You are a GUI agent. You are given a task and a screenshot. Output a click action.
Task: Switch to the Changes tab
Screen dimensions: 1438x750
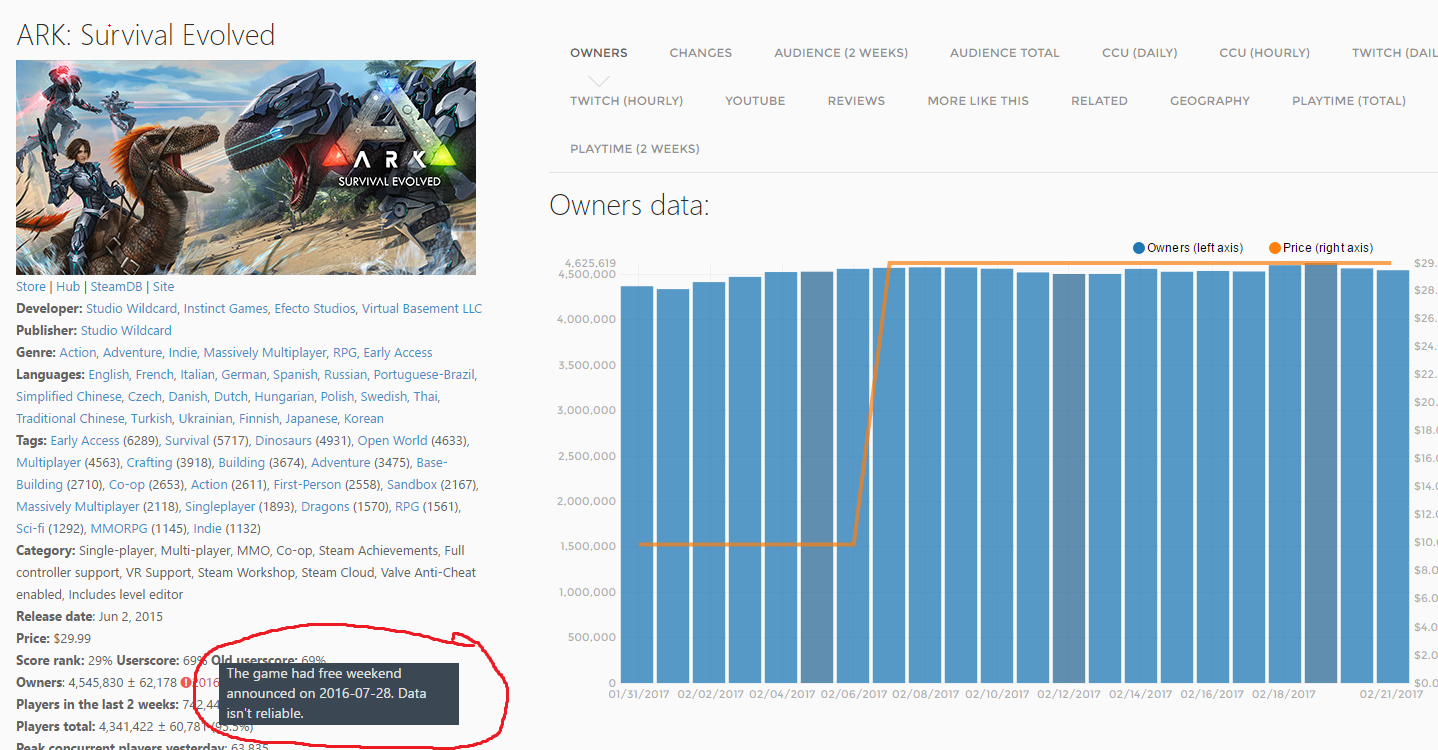pyautogui.click(x=700, y=53)
